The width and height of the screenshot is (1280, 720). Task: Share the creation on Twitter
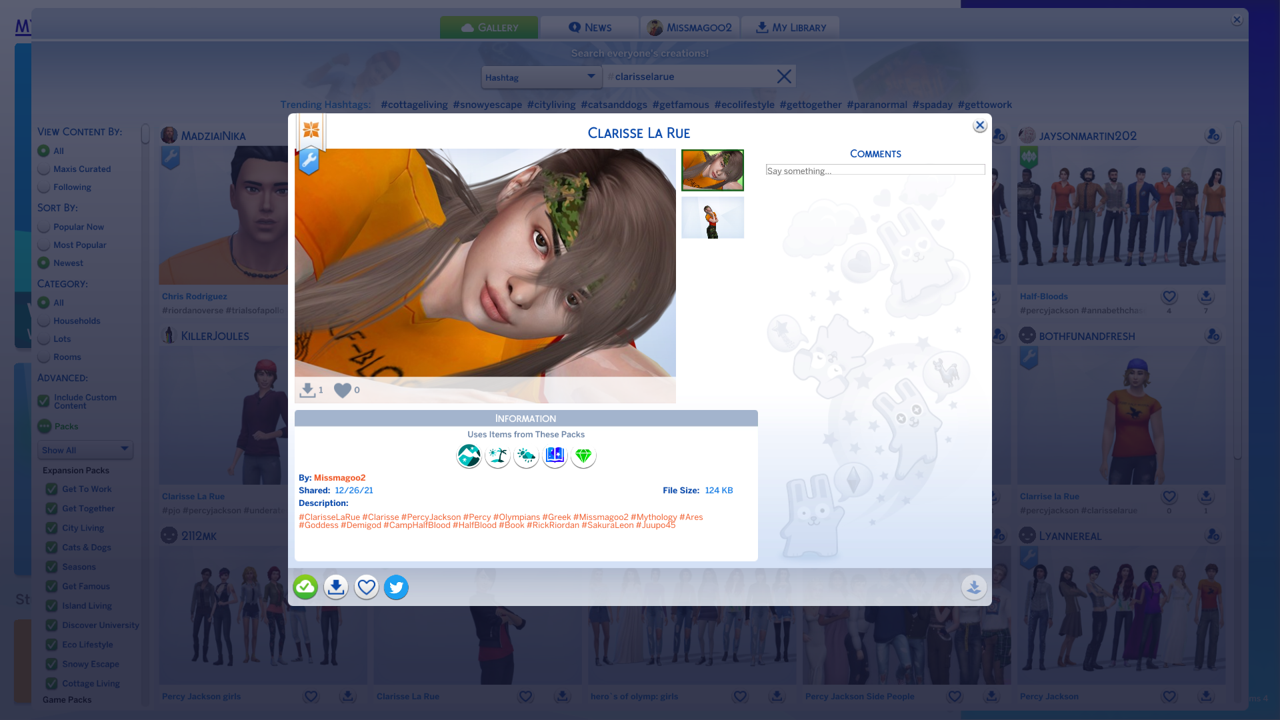[396, 587]
